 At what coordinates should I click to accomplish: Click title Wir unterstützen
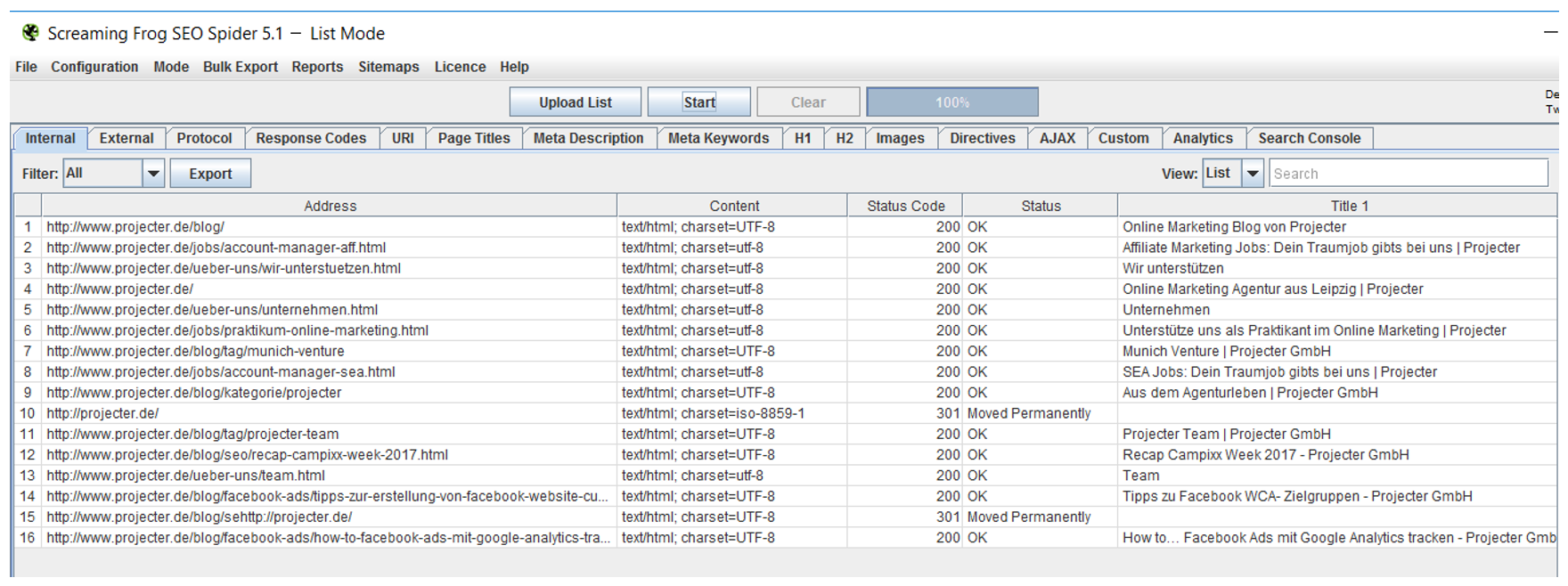tap(1173, 268)
